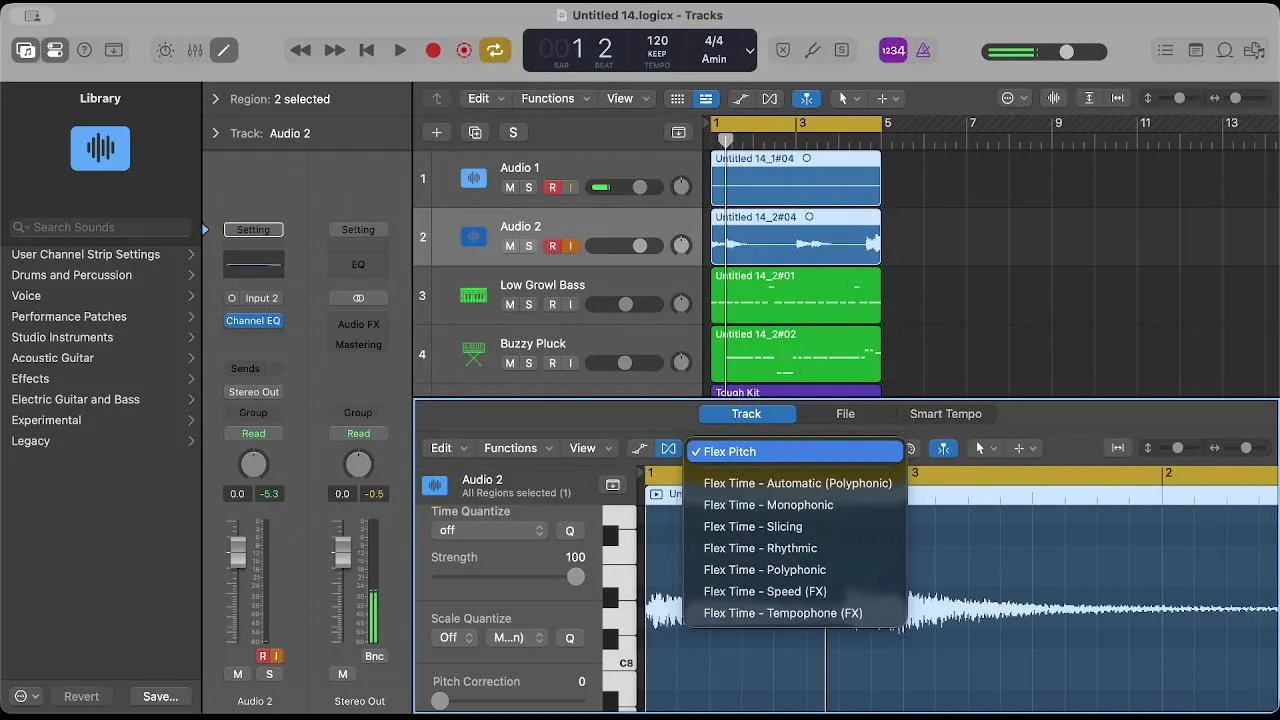Select the Untitled 14_2#01 green region
This screenshot has height=720, width=1280.
[x=796, y=295]
